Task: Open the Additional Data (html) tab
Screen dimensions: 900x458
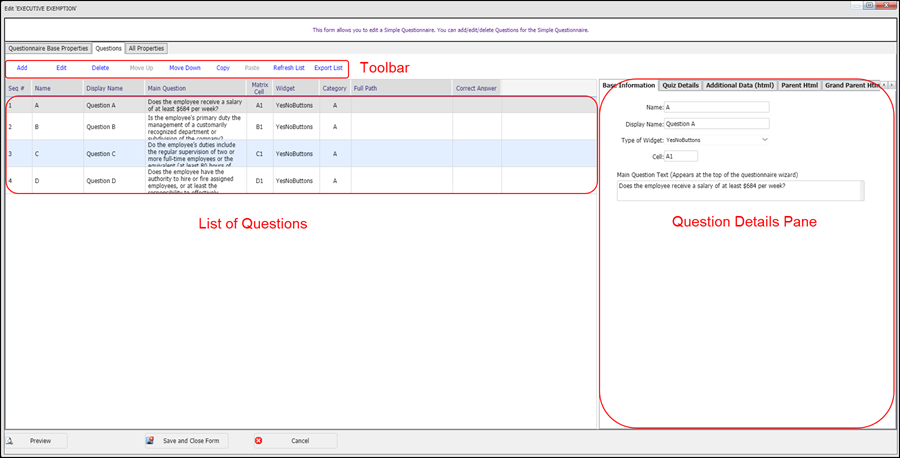Action: click(740, 86)
